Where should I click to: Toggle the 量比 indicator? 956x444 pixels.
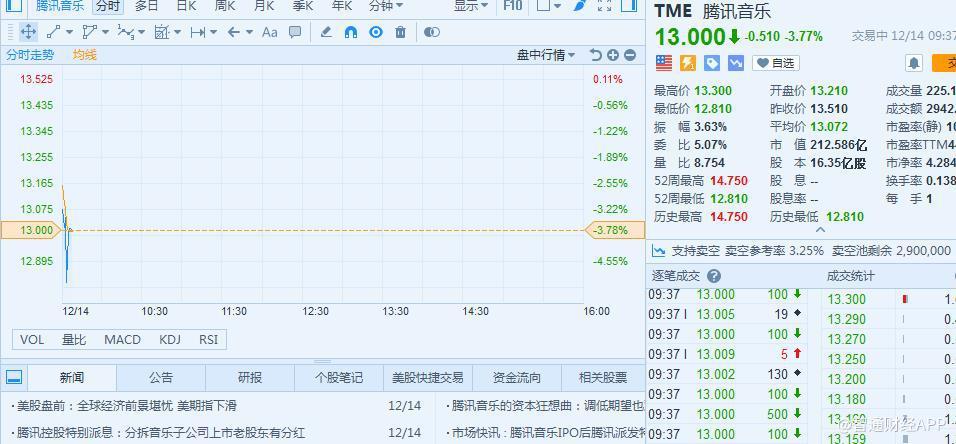pyautogui.click(x=74, y=340)
